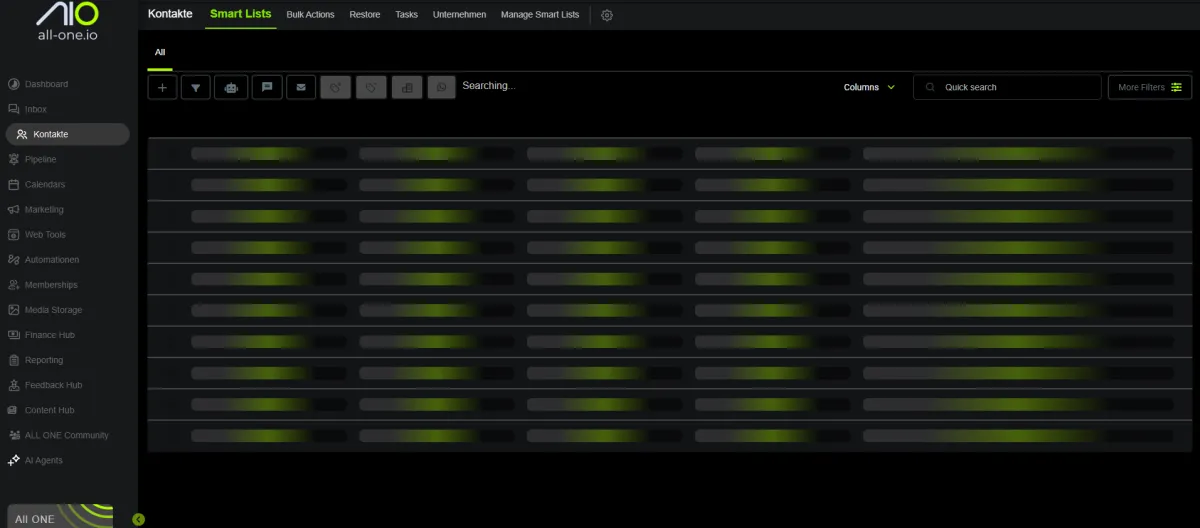Click the add contact plus button

pos(162,87)
